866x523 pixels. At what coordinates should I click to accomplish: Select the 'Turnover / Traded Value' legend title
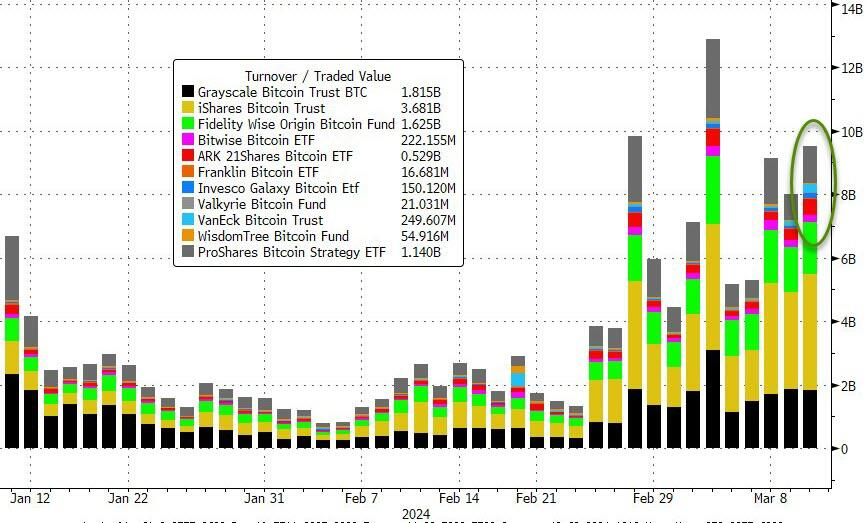(318, 76)
